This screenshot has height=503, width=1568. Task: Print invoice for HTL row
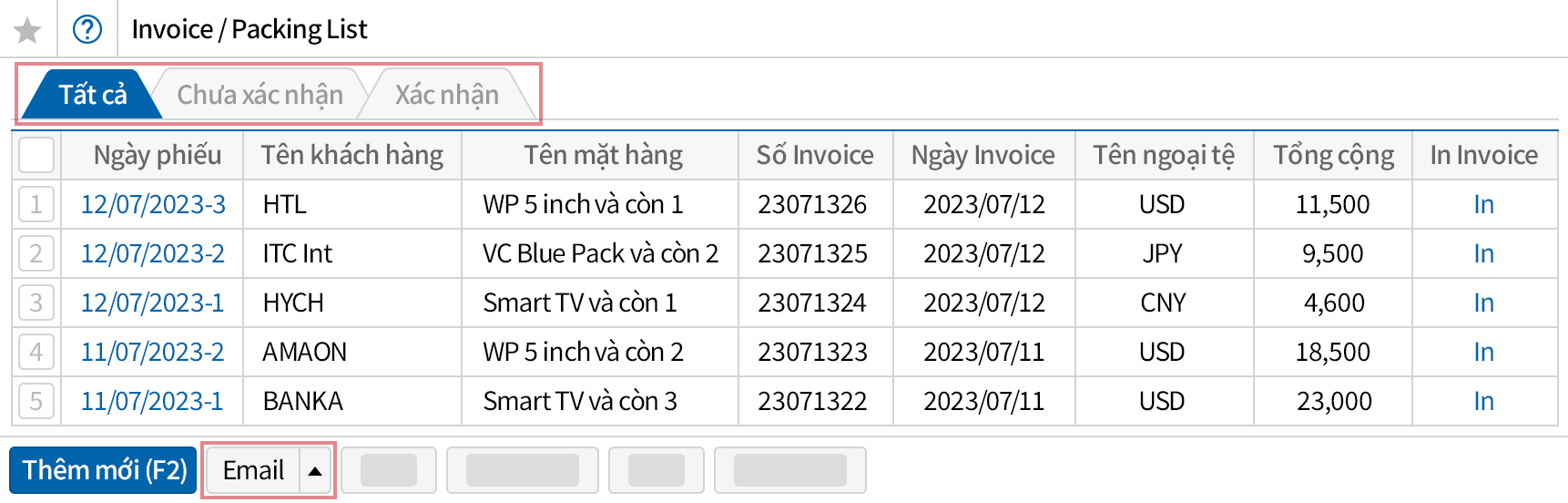(x=1483, y=204)
